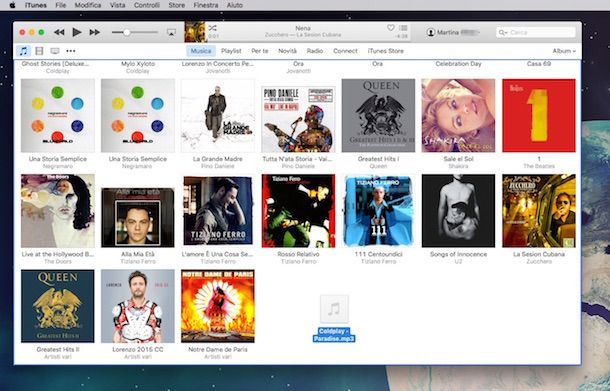Open the Finestra menu

point(206,5)
